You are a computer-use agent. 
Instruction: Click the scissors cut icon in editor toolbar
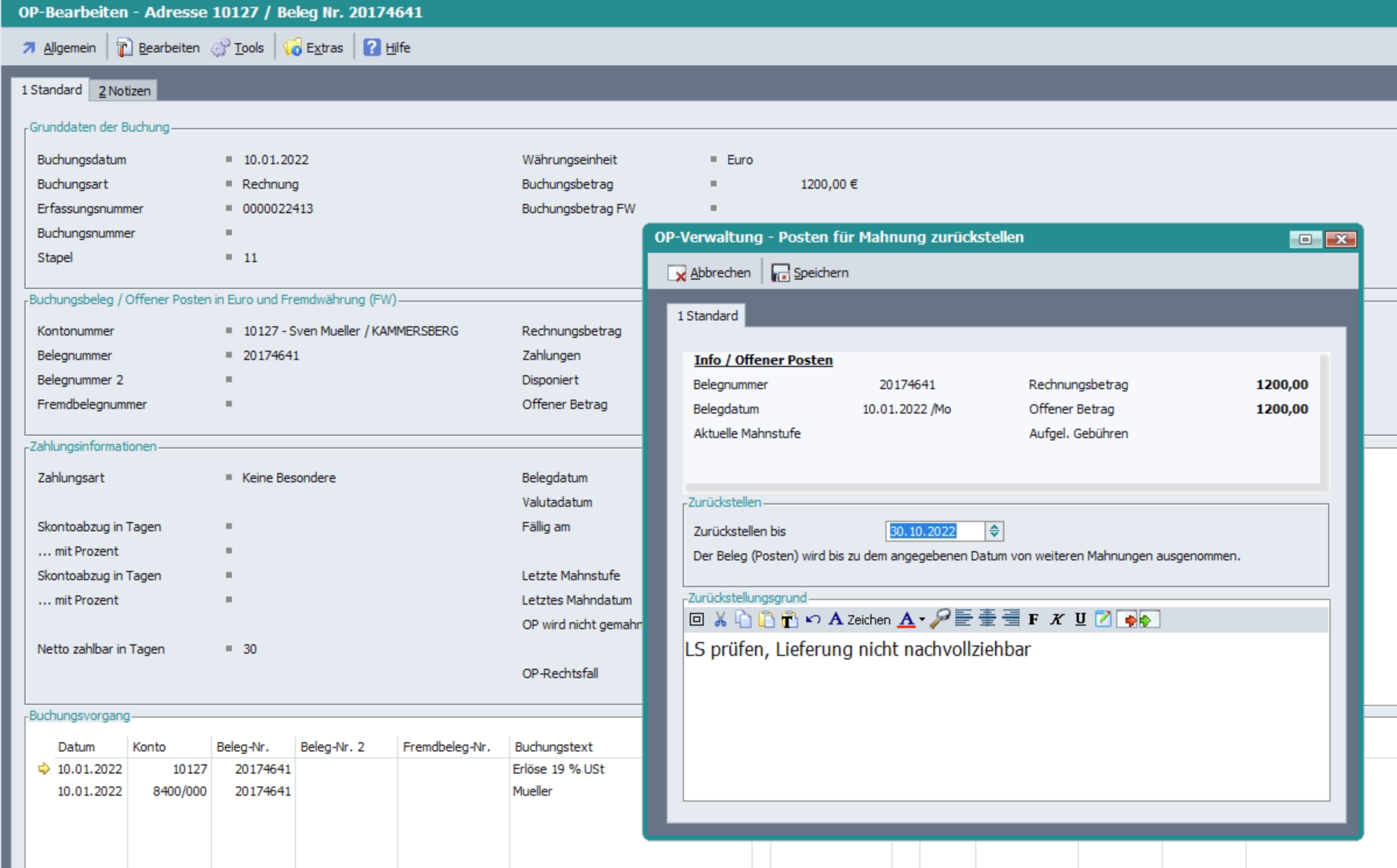click(720, 619)
